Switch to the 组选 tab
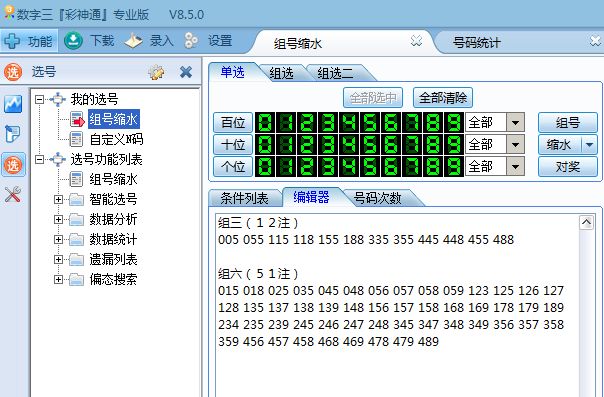 coord(281,73)
